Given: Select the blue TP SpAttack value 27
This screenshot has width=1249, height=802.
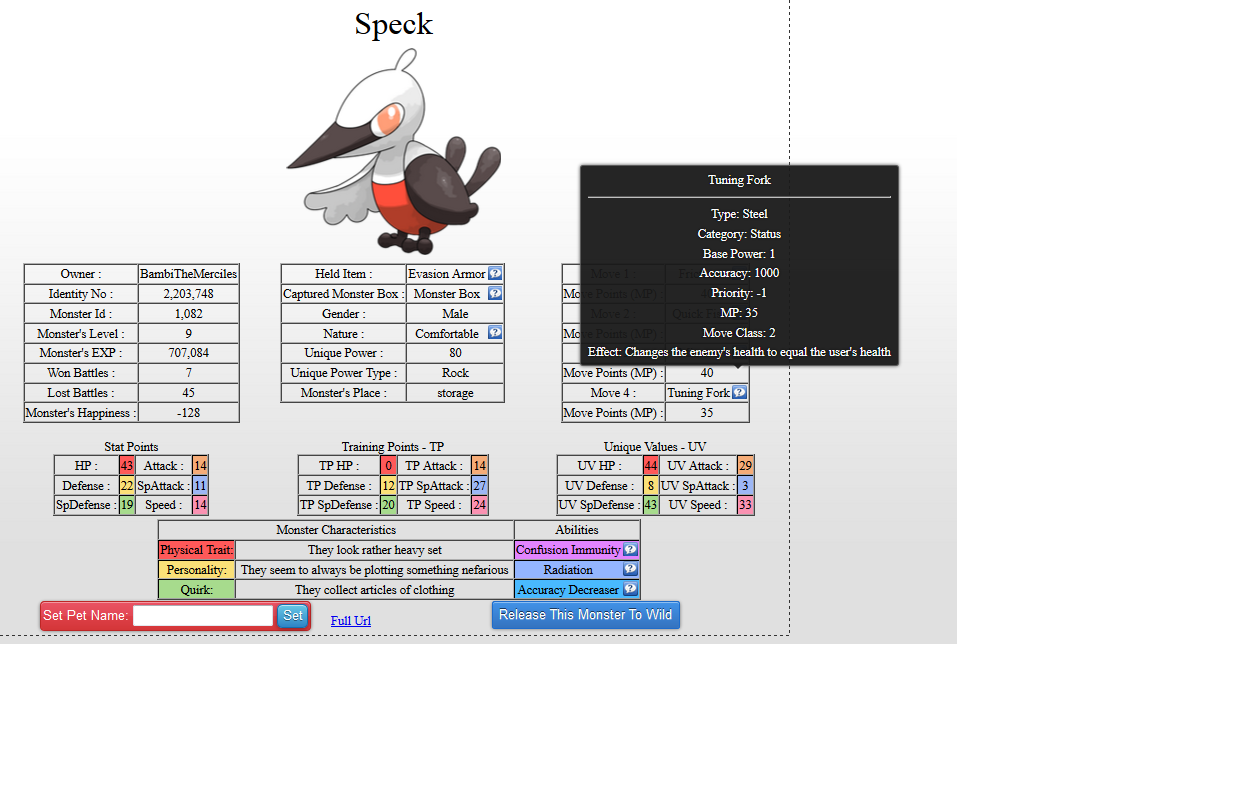Looking at the screenshot, I should click(x=480, y=486).
